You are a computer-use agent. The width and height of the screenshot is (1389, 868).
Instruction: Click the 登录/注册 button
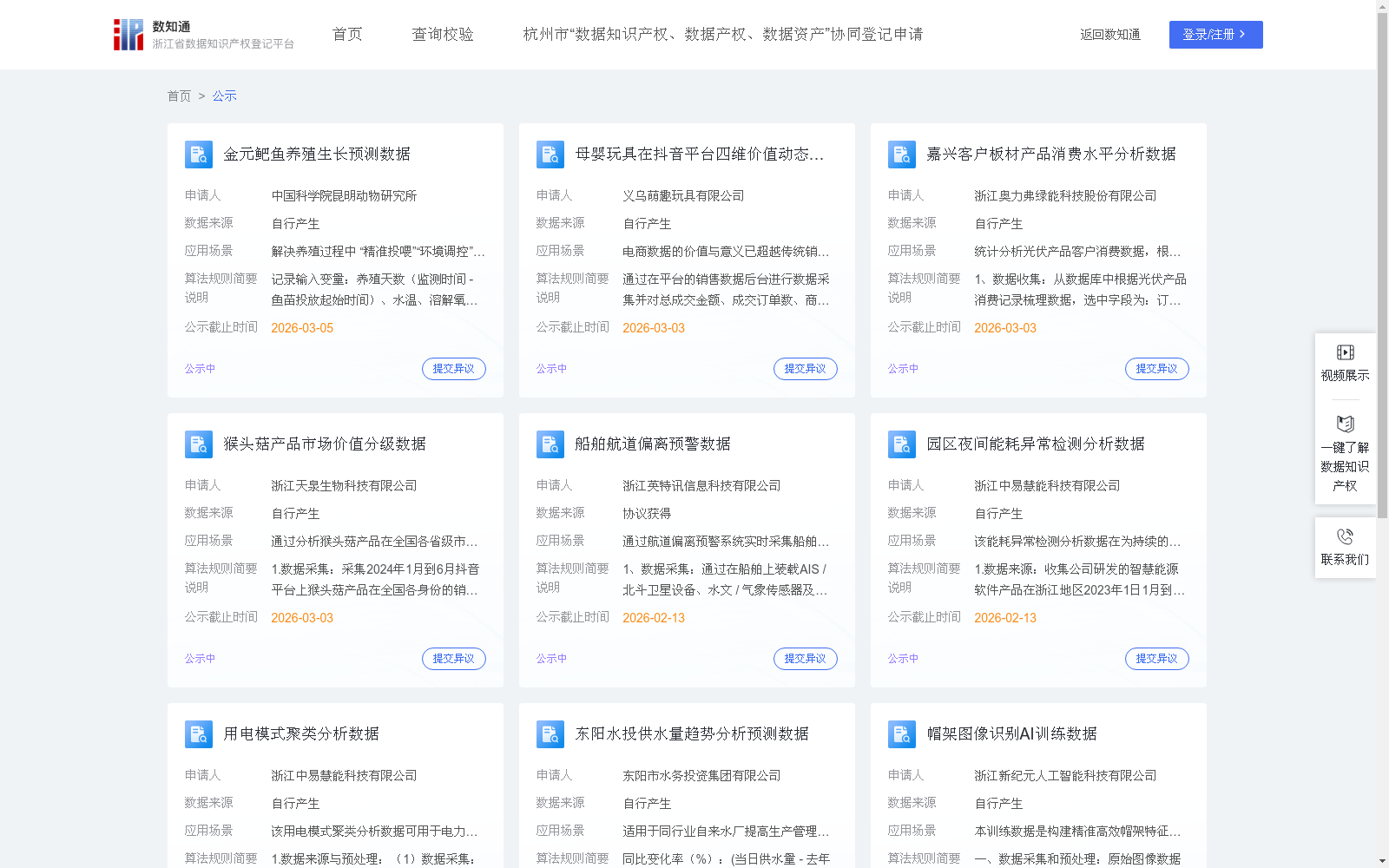(1215, 35)
